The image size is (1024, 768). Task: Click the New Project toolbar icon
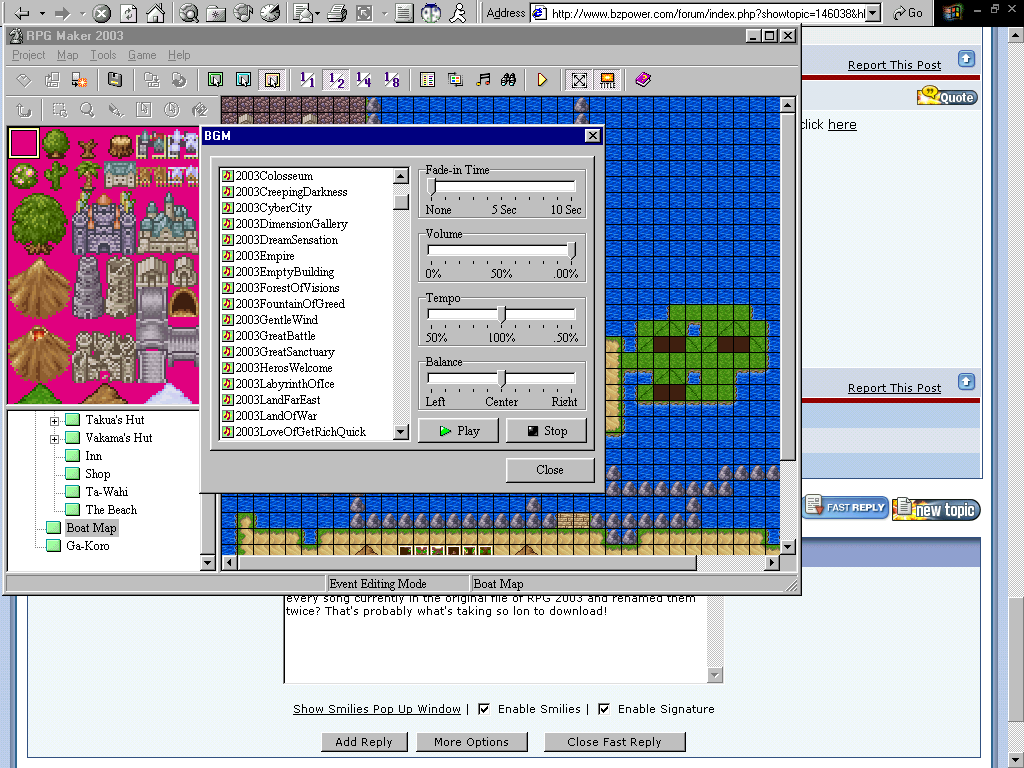pos(24,80)
